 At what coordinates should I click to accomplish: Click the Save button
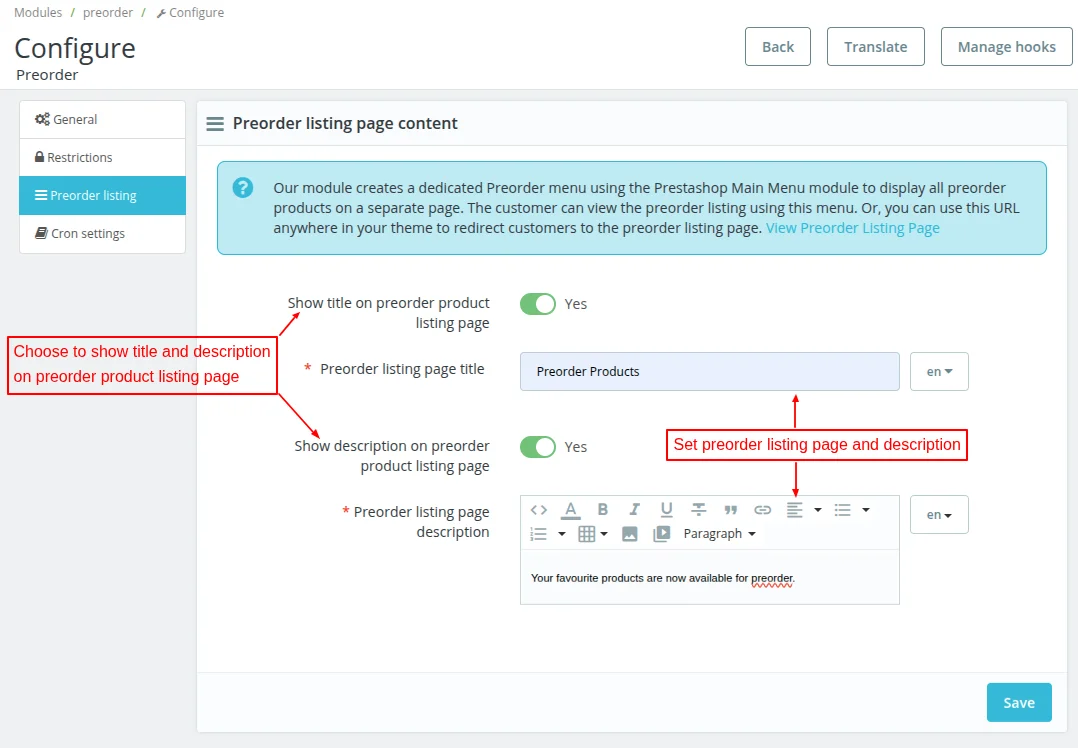pyautogui.click(x=1019, y=702)
